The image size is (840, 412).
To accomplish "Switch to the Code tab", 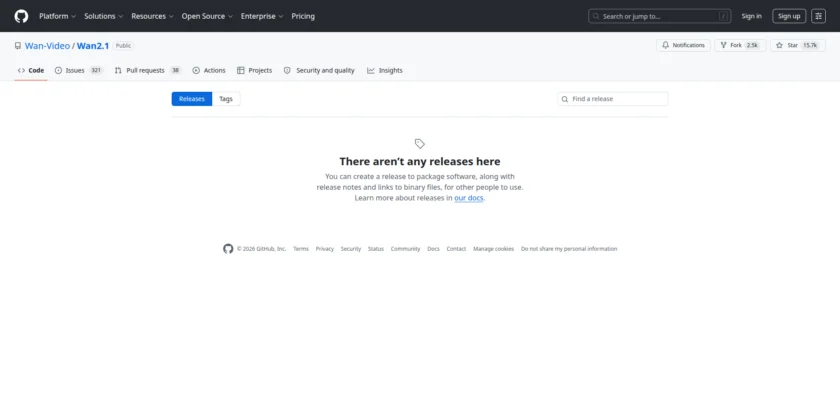I will pos(31,70).
